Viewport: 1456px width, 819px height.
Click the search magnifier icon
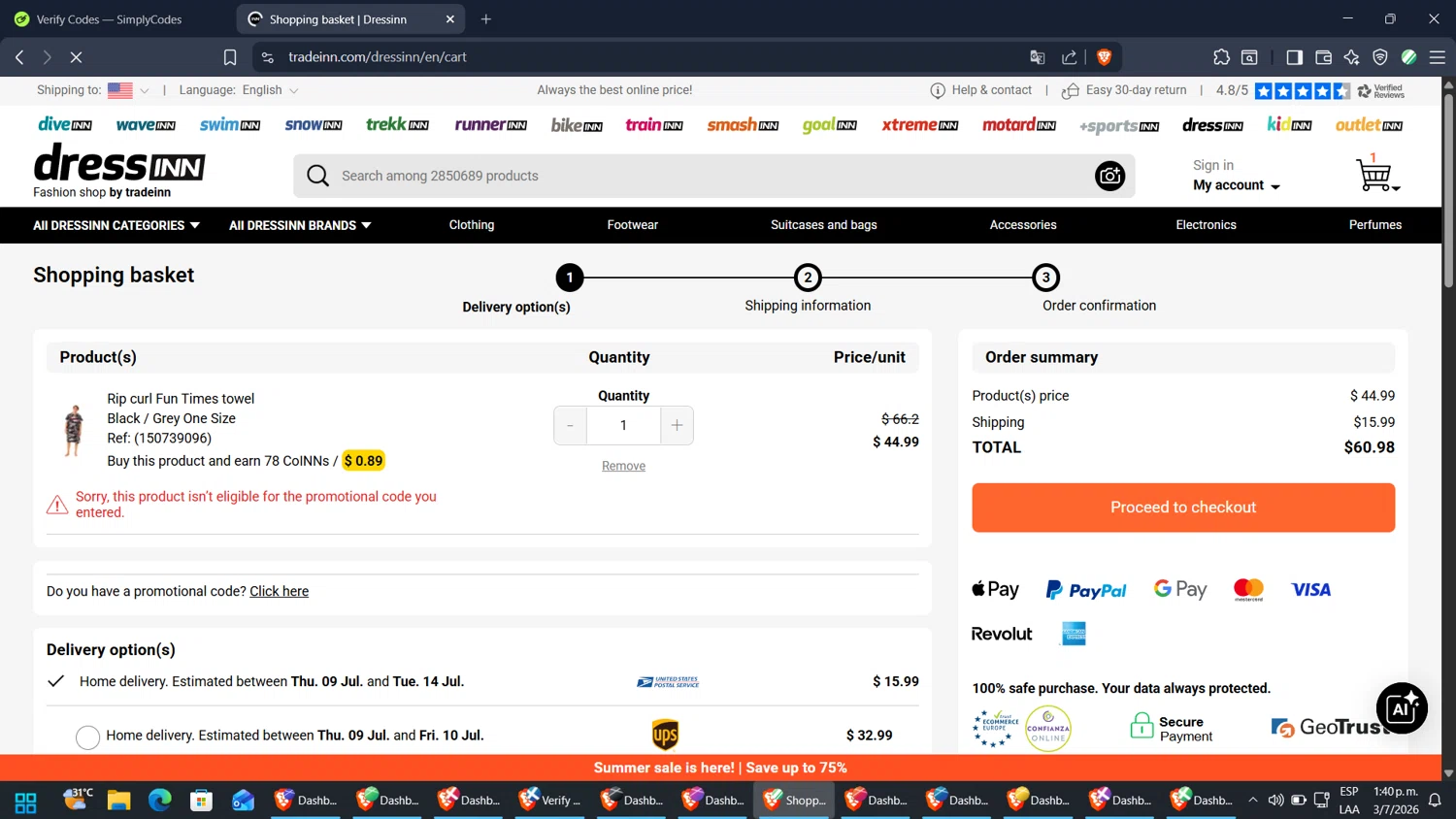(x=317, y=176)
